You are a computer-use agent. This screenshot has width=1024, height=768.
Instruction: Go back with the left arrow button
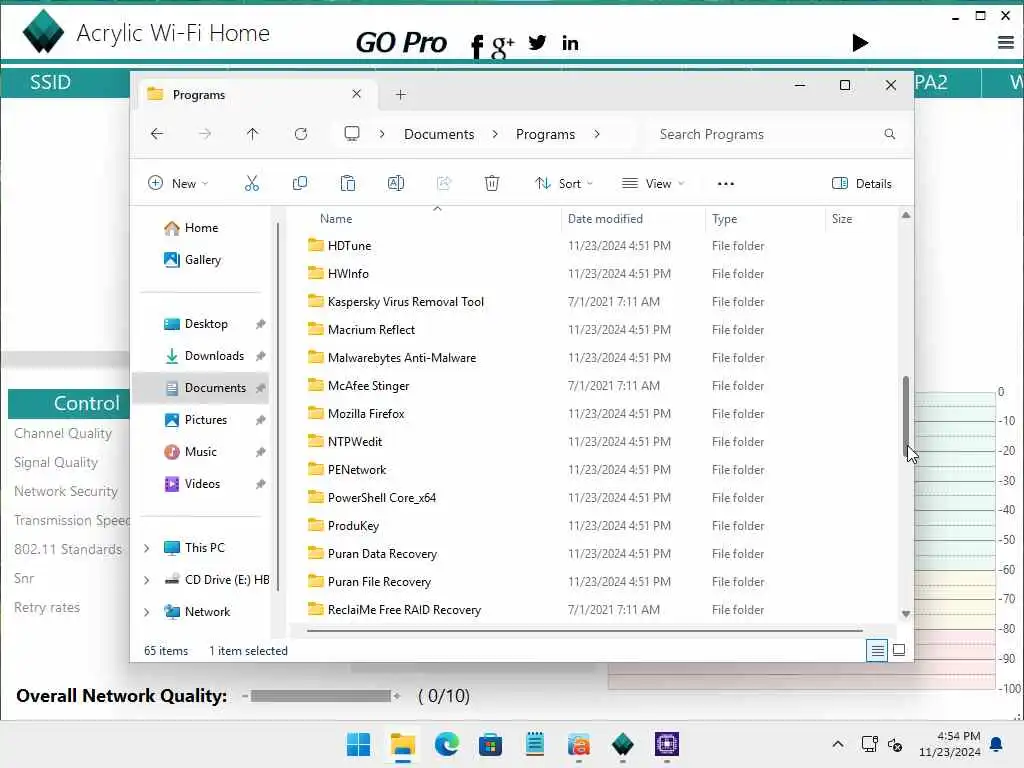[x=157, y=134]
